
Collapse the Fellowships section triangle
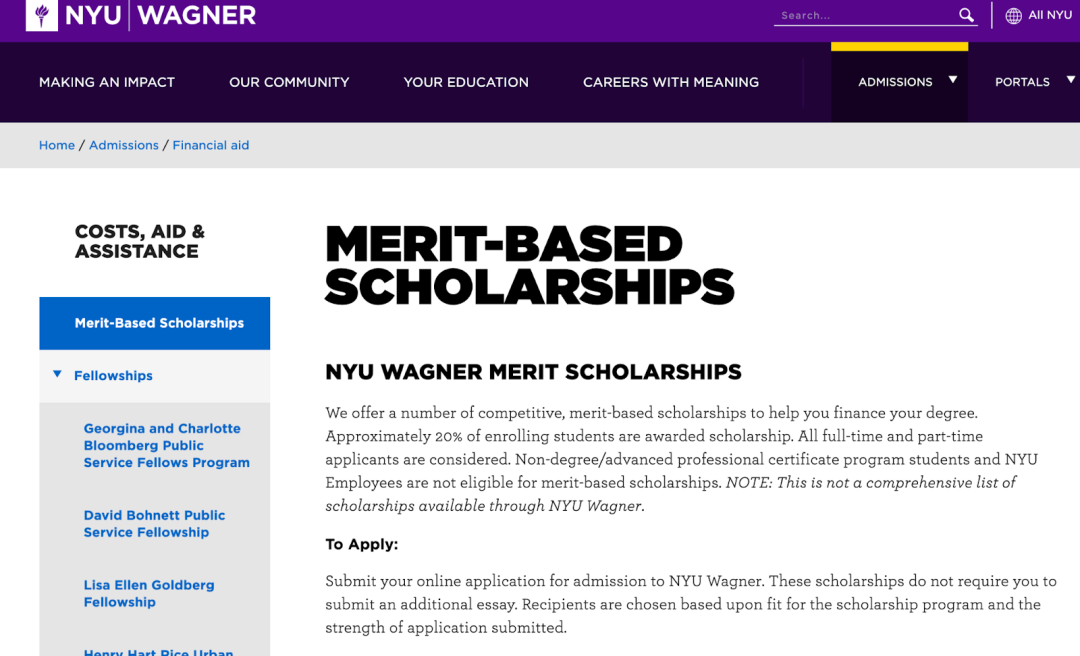57,375
